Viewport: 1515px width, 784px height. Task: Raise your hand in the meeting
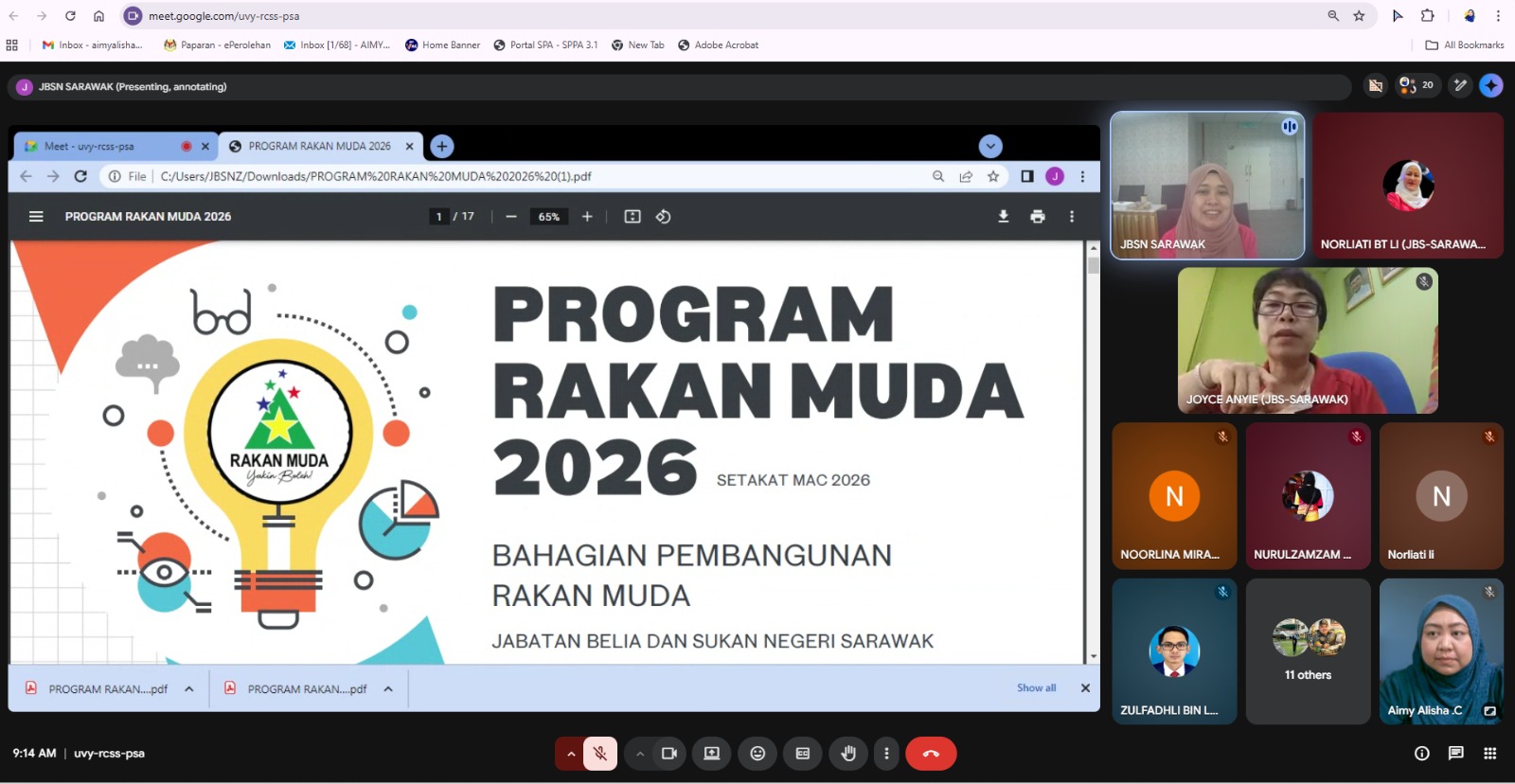coord(848,754)
